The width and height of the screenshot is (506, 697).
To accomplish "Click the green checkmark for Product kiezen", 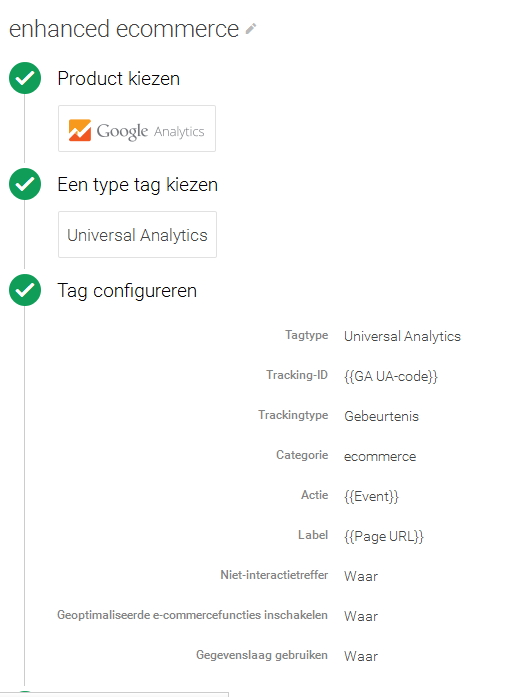I will (25, 78).
